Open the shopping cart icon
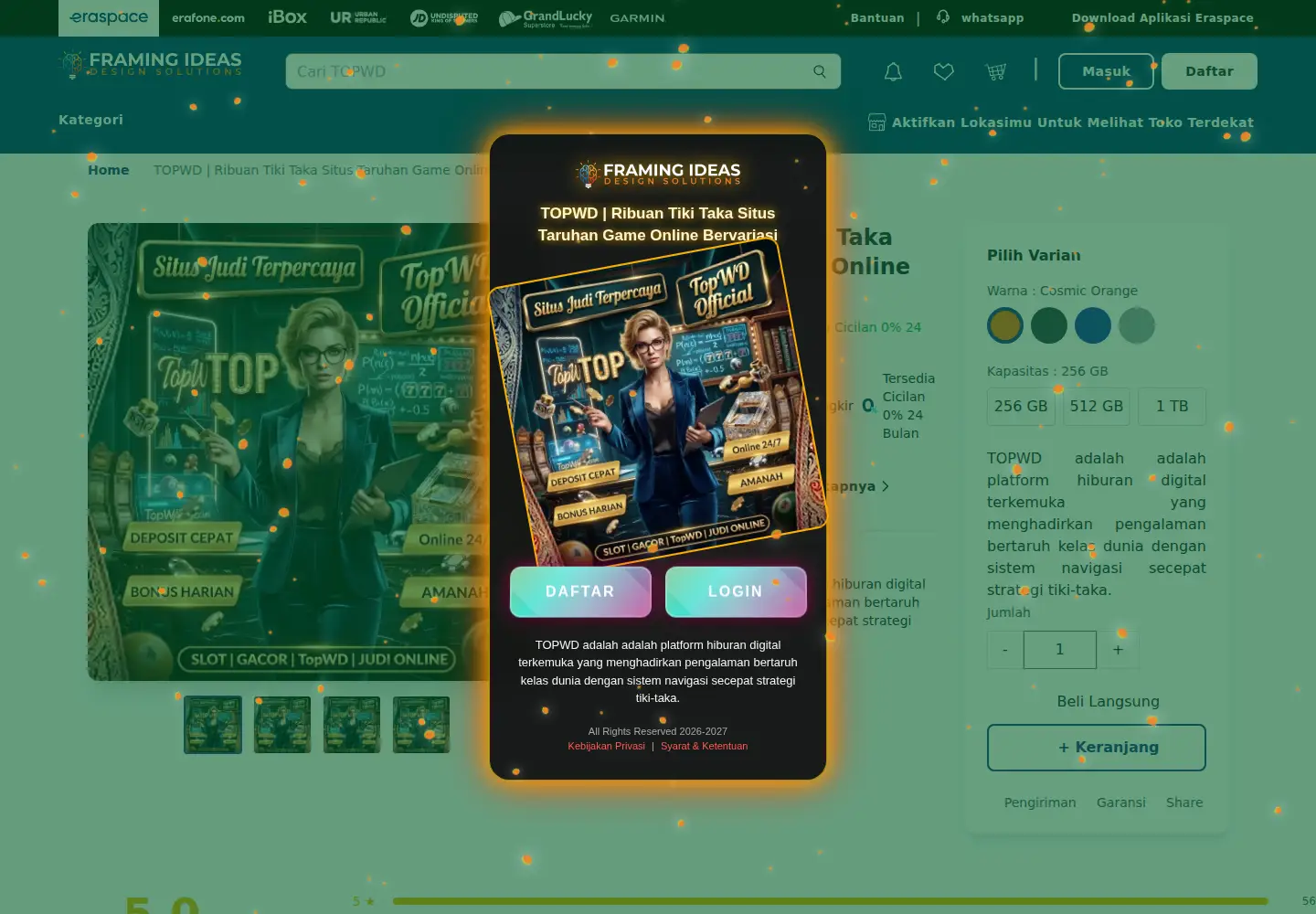 click(996, 71)
